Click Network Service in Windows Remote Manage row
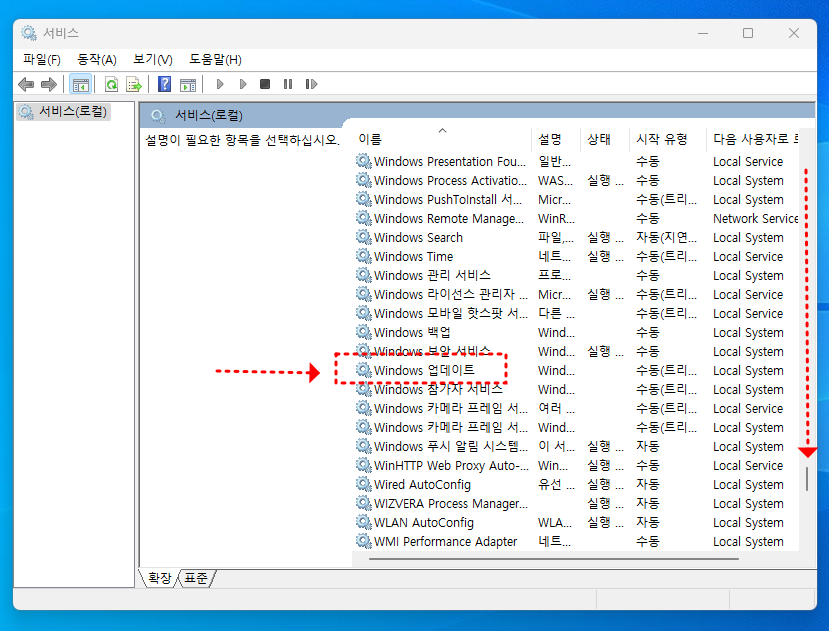Viewport: 829px width, 631px height. point(755,218)
